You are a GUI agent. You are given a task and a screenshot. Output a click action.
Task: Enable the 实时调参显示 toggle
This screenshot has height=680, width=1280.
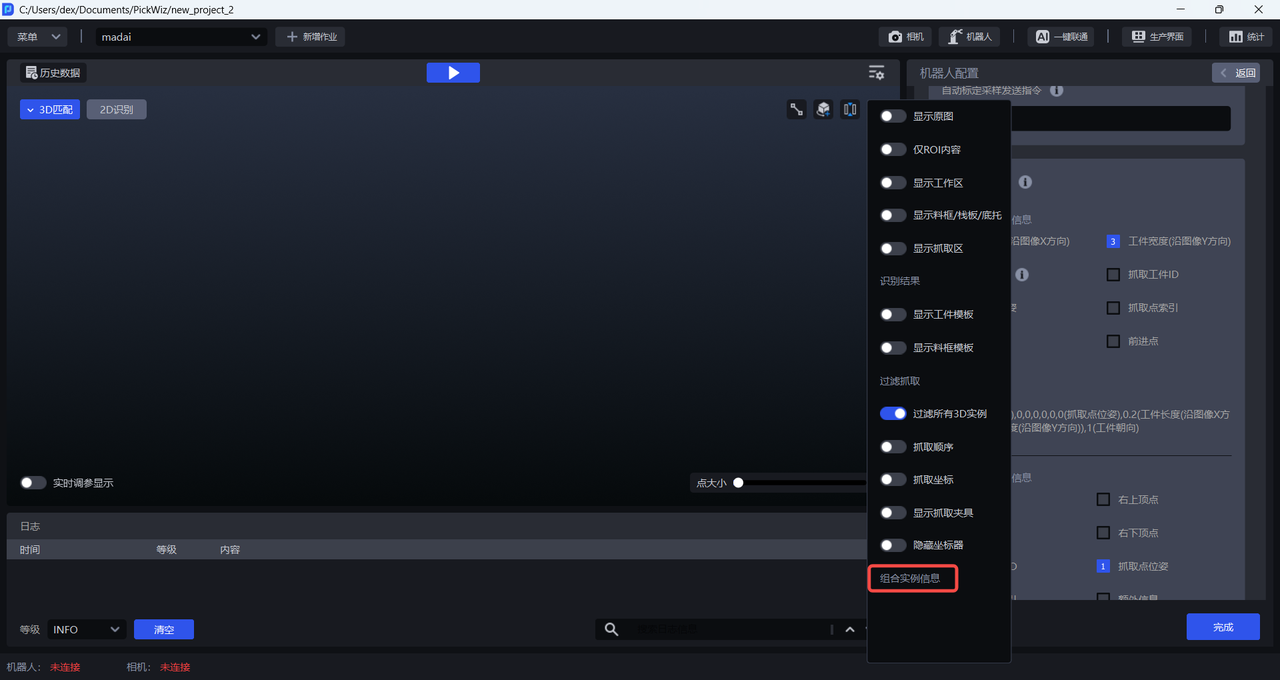(33, 483)
